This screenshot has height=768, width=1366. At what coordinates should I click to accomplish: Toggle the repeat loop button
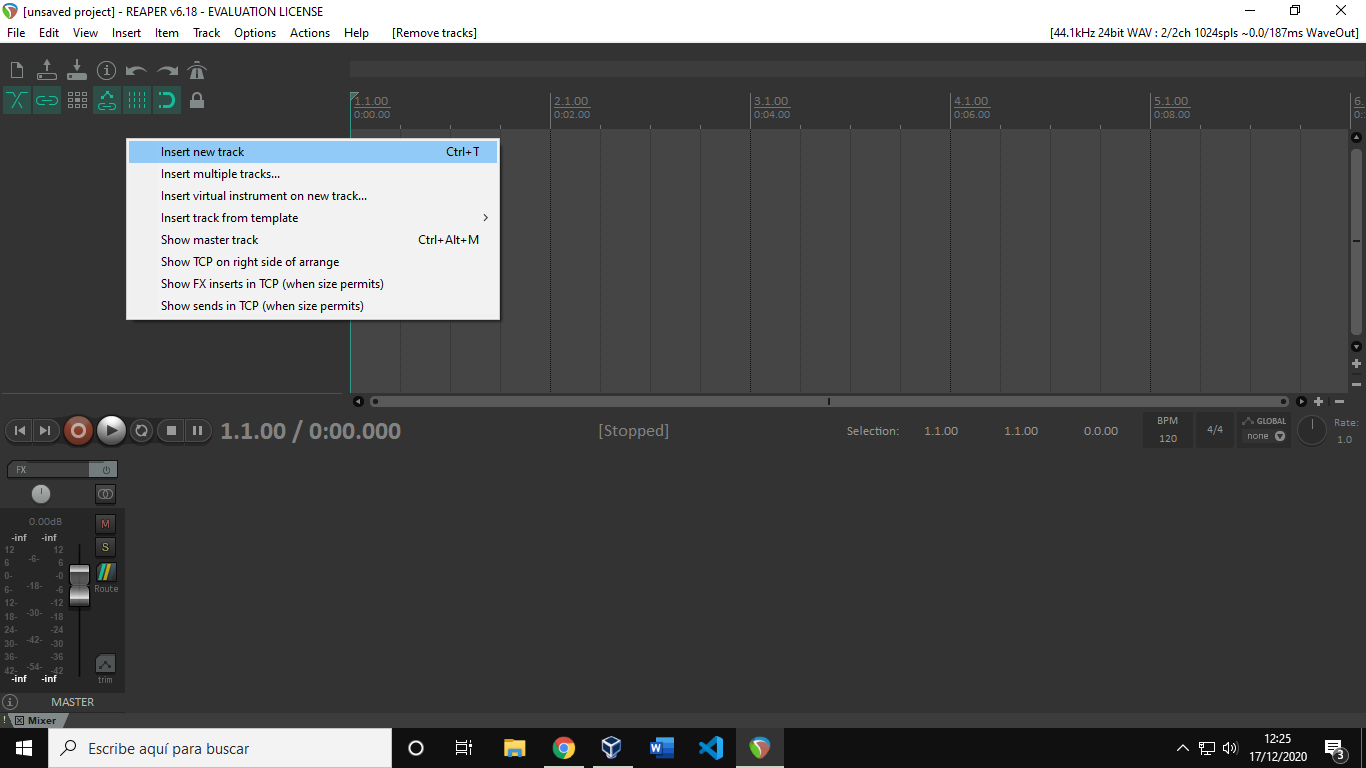pyautogui.click(x=142, y=431)
